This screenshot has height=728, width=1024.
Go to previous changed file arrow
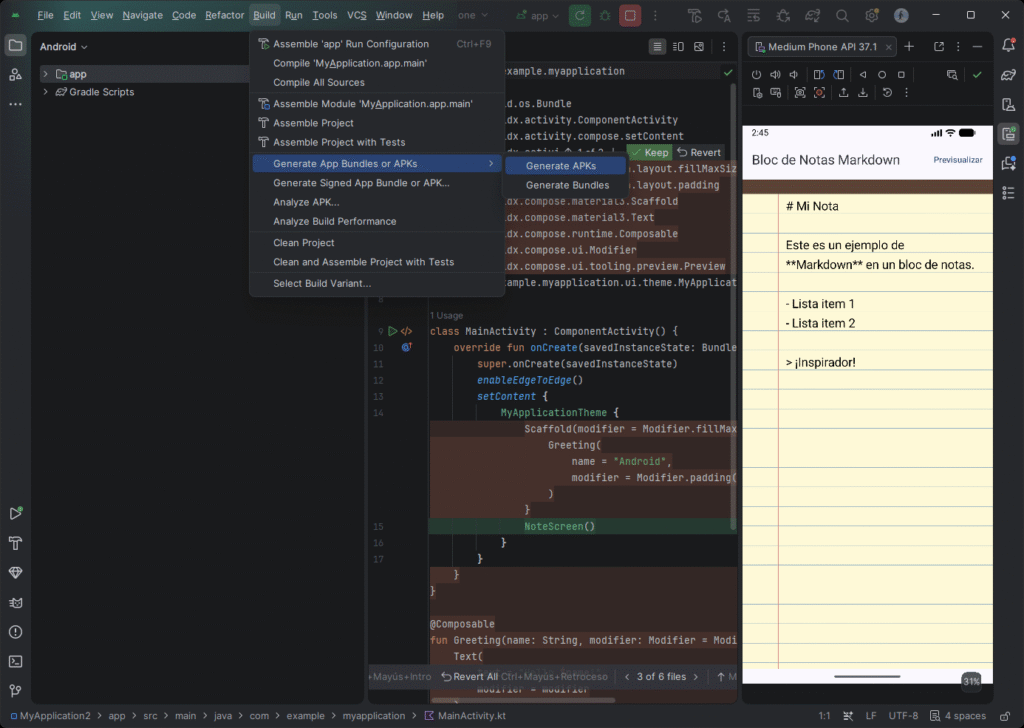point(627,676)
